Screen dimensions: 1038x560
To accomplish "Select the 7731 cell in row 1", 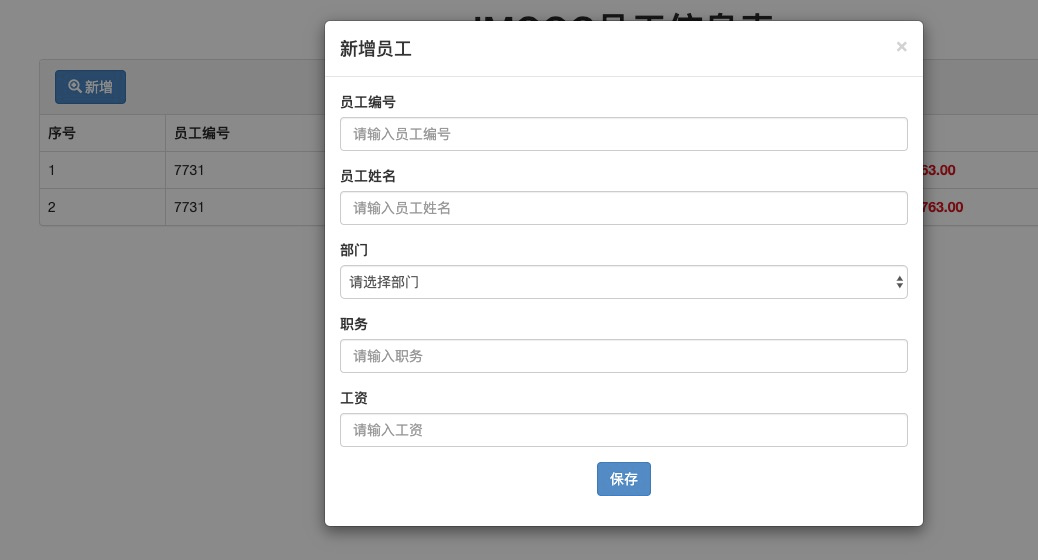I will point(189,170).
